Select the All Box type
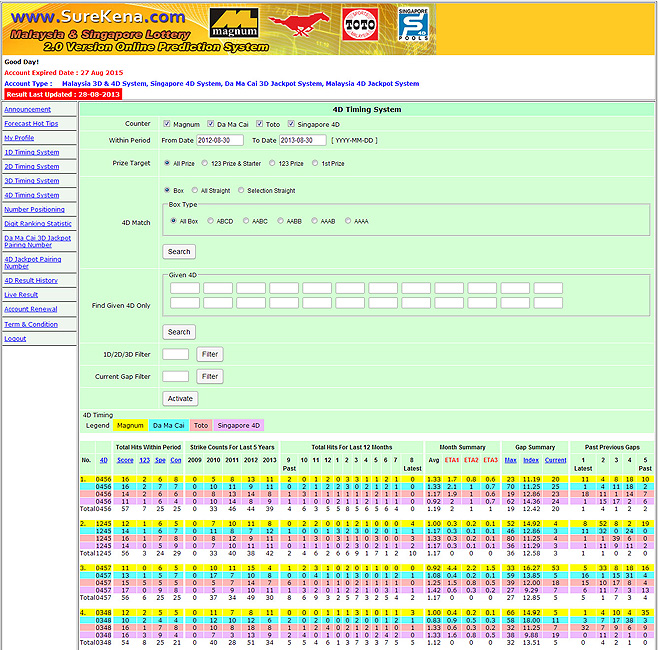The height and width of the screenshot is (650, 660). 173,221
